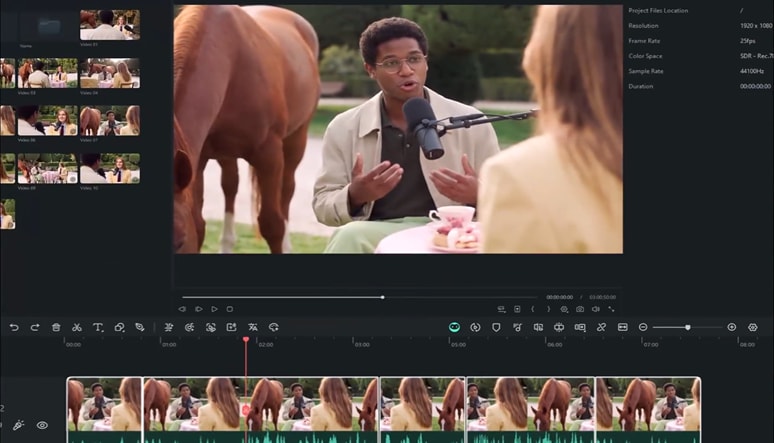
Task: Open the green AI copilot assistant
Action: [454, 327]
